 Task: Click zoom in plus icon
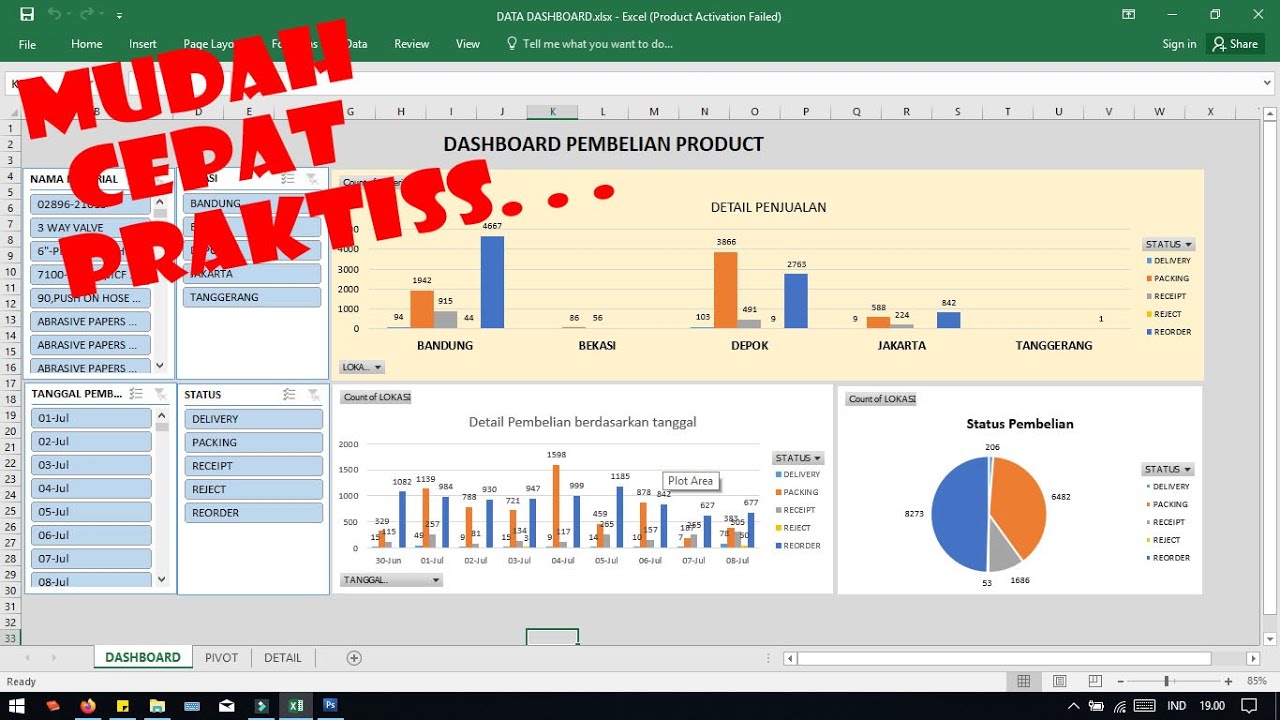point(1229,681)
